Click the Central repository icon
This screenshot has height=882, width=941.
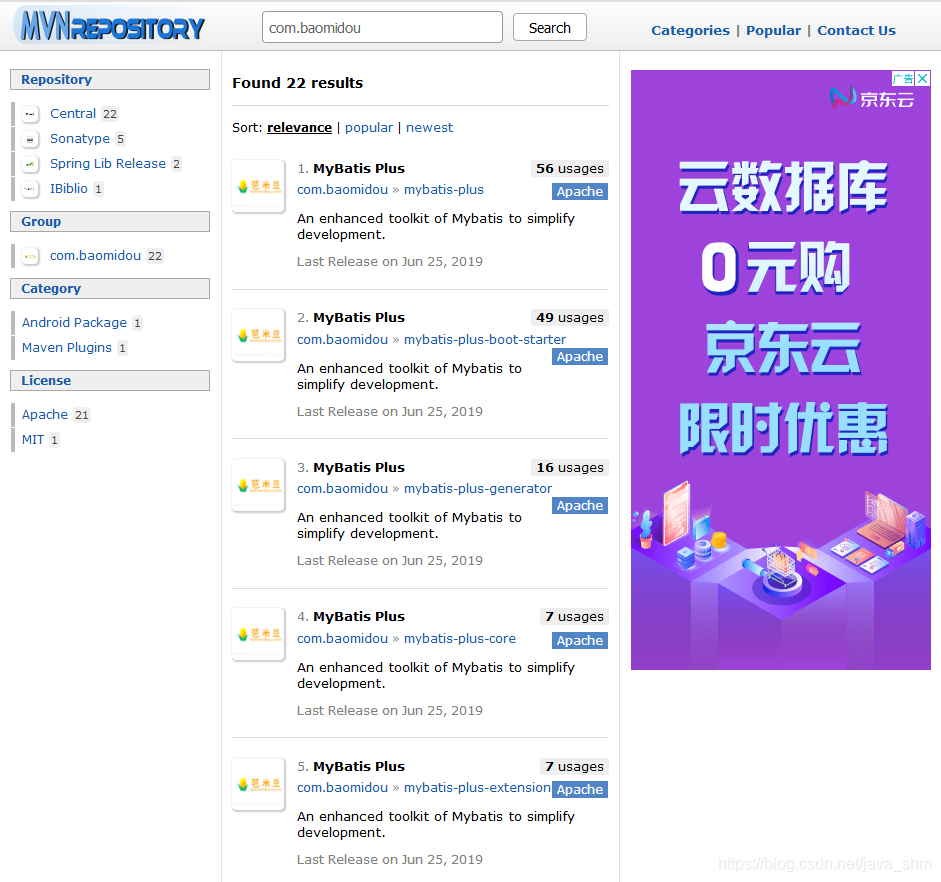pyautogui.click(x=30, y=114)
